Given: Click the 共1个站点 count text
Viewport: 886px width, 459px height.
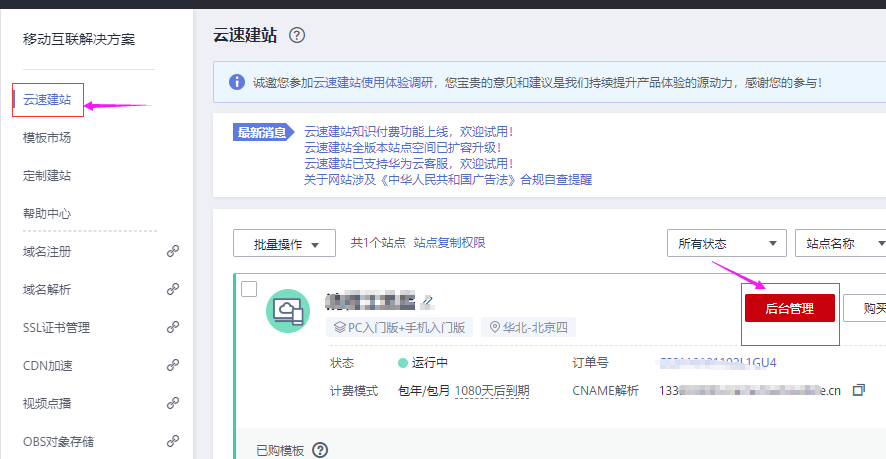Looking at the screenshot, I should click(378, 243).
